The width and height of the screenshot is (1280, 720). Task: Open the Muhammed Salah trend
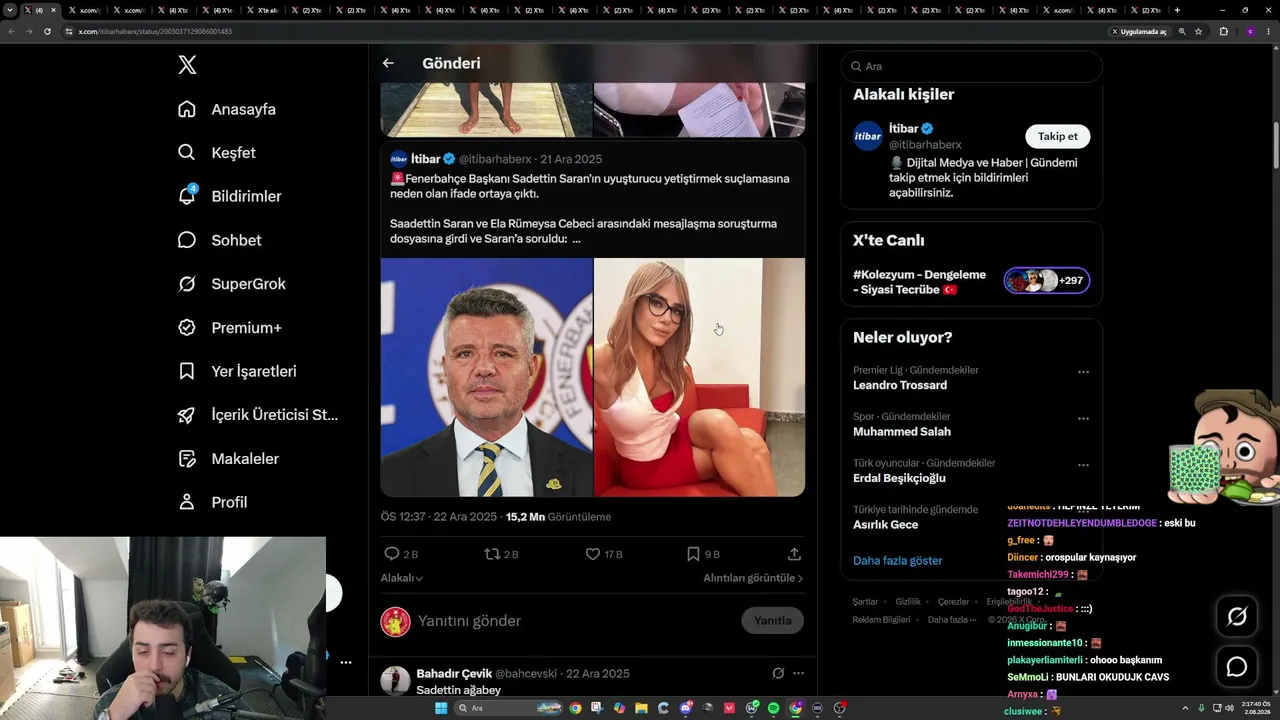click(902, 432)
